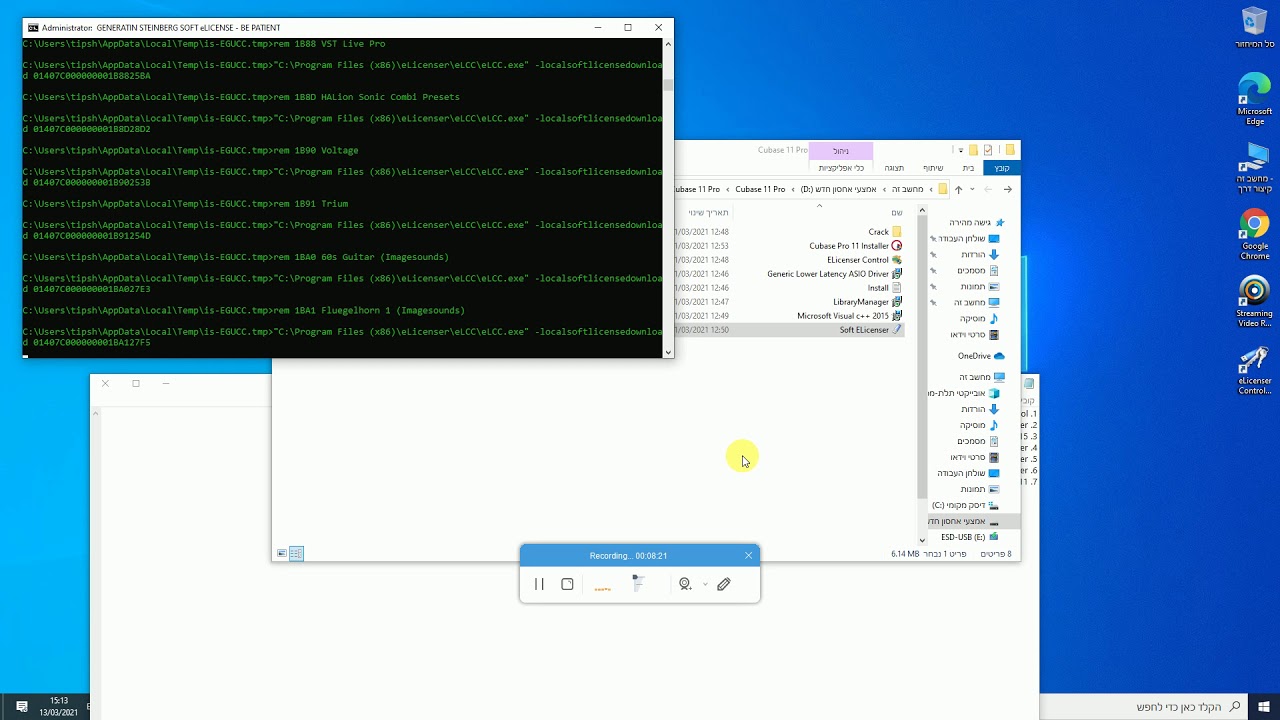The width and height of the screenshot is (1280, 720).
Task: Click the magnifier zoom icon in recorder
Action: 685,584
